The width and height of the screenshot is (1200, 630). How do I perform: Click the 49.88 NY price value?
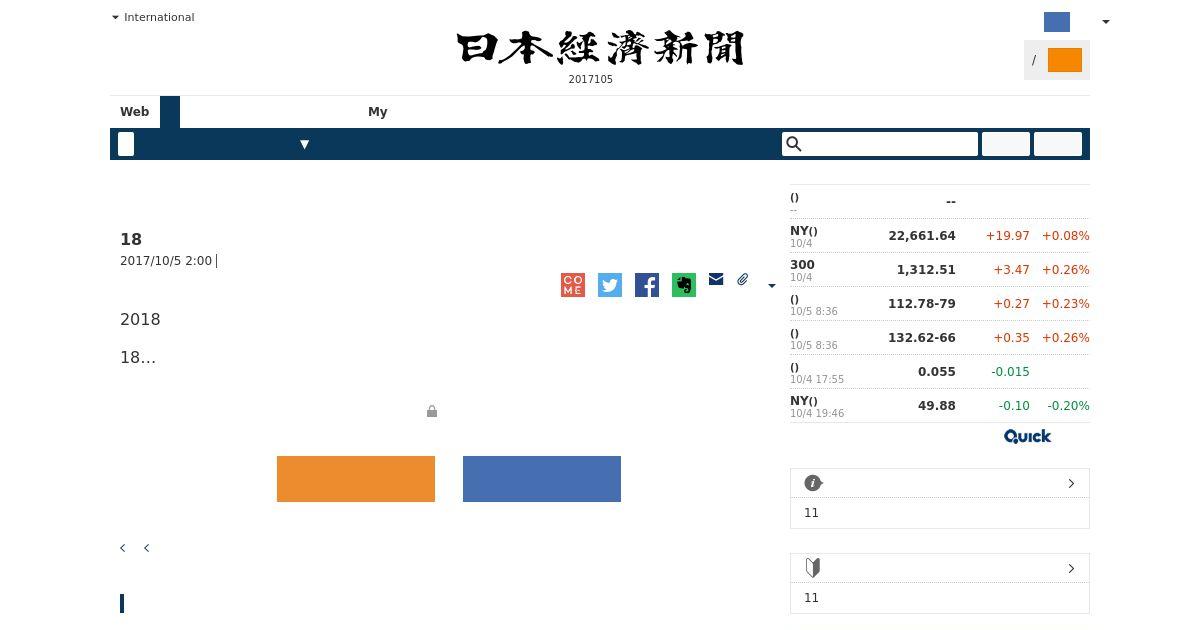(937, 406)
